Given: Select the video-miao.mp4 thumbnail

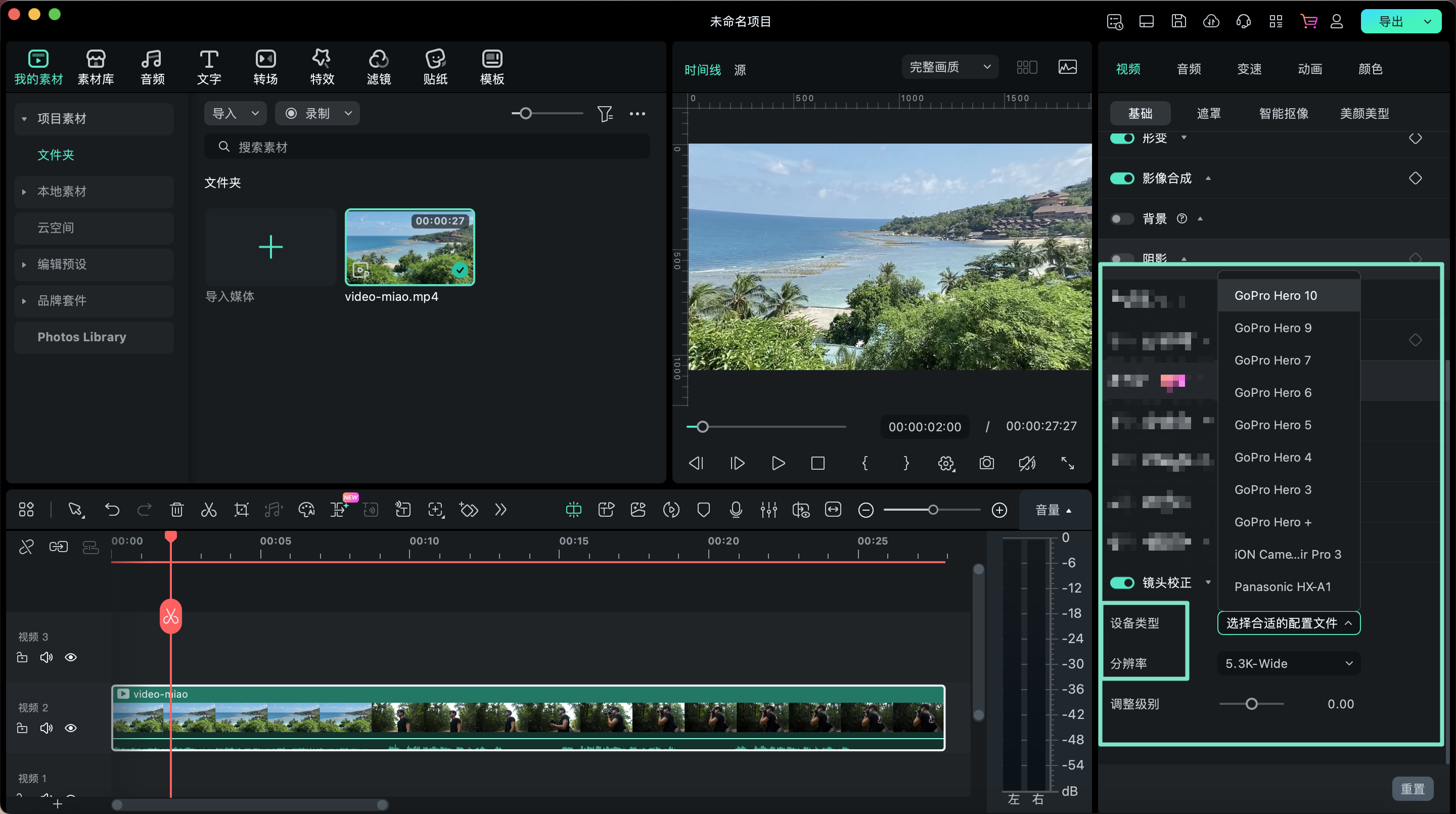Looking at the screenshot, I should click(x=410, y=247).
